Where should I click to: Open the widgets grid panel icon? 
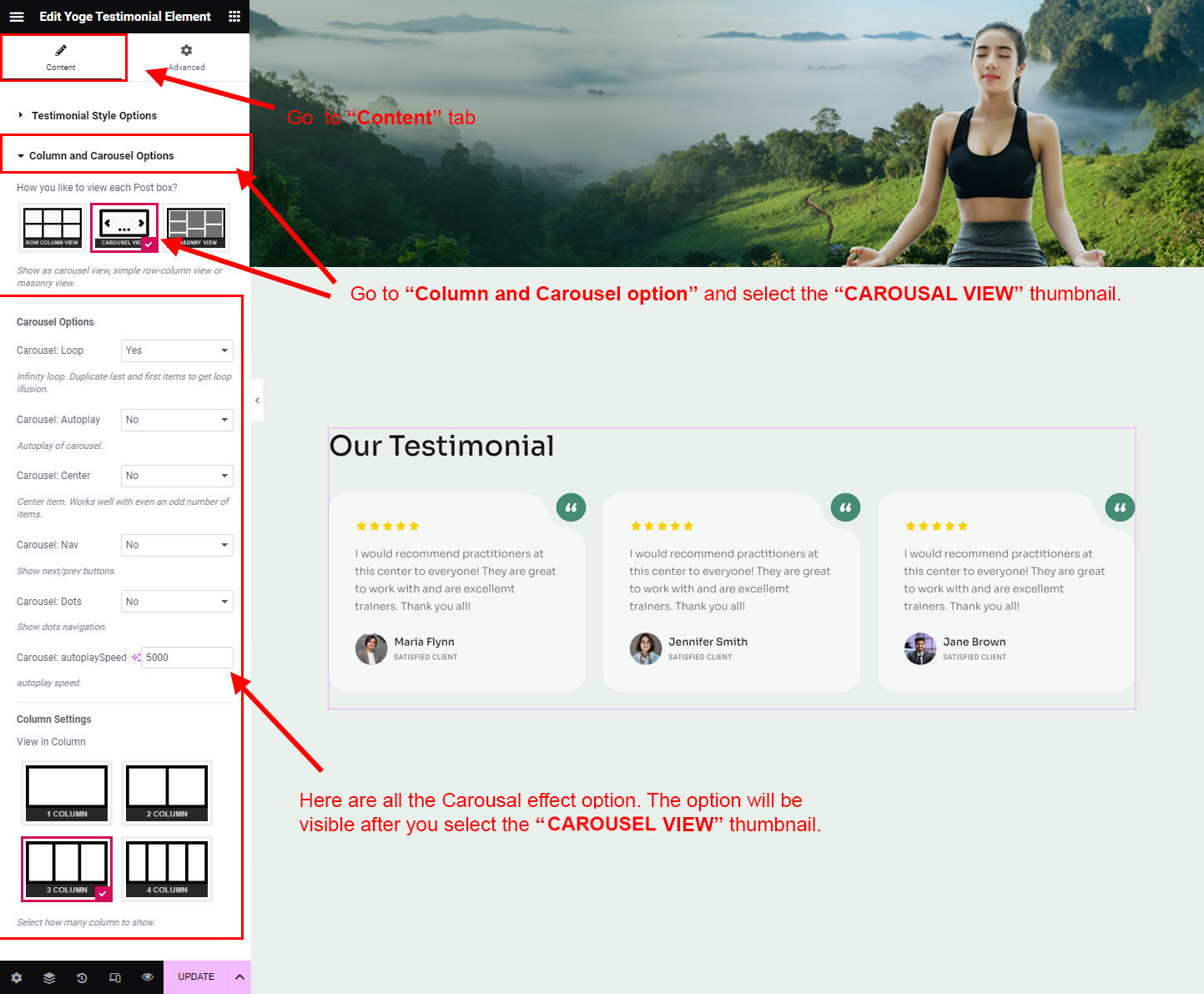[234, 17]
